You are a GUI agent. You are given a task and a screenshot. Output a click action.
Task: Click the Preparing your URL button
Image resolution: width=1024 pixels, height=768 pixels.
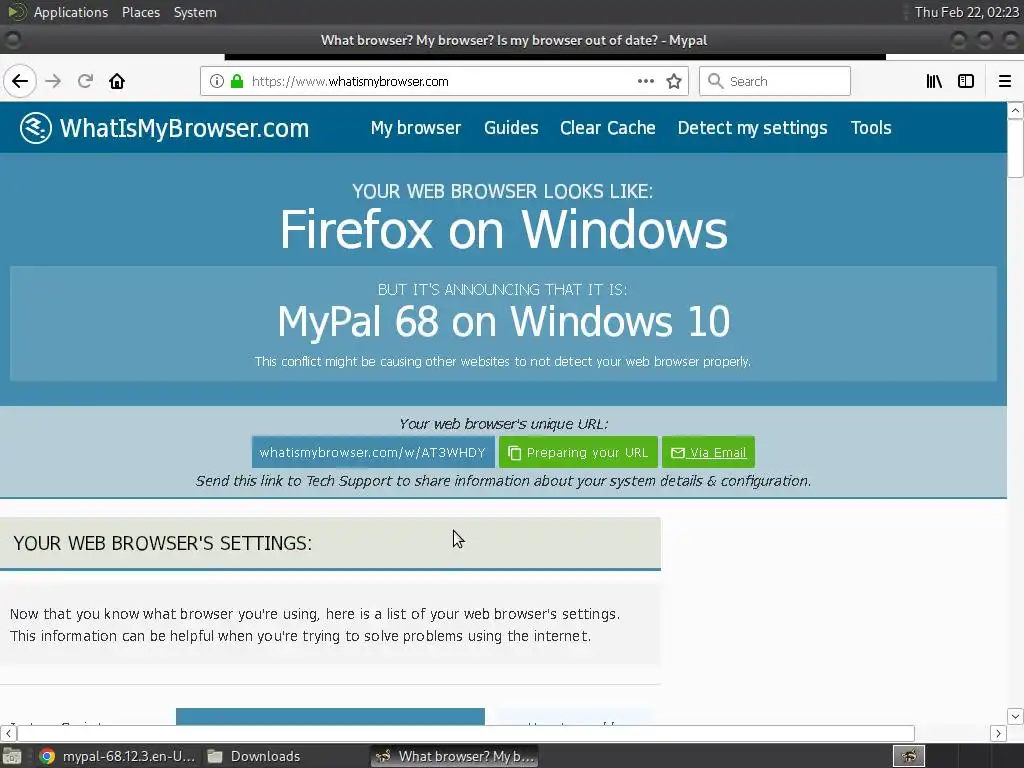coord(578,453)
